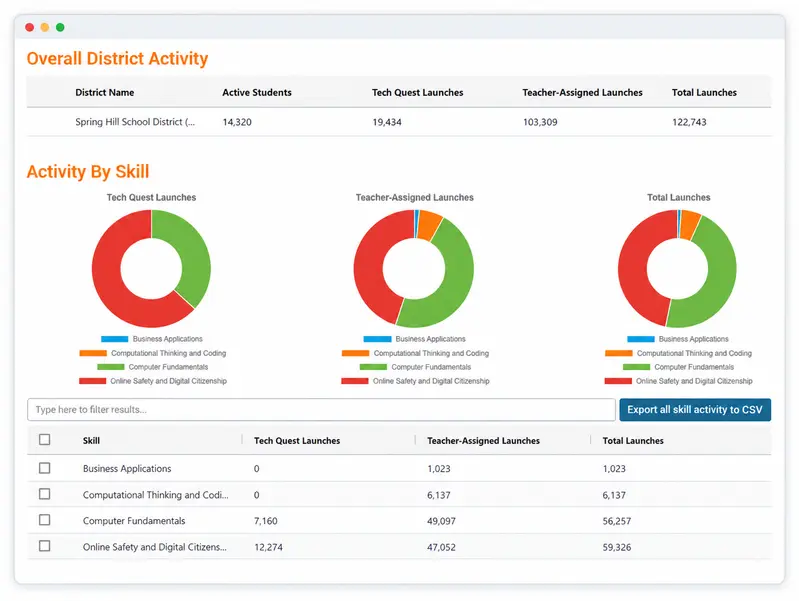
Task: Toggle Computational Thinking legend swatch under Tech Quest chart
Action: point(93,353)
